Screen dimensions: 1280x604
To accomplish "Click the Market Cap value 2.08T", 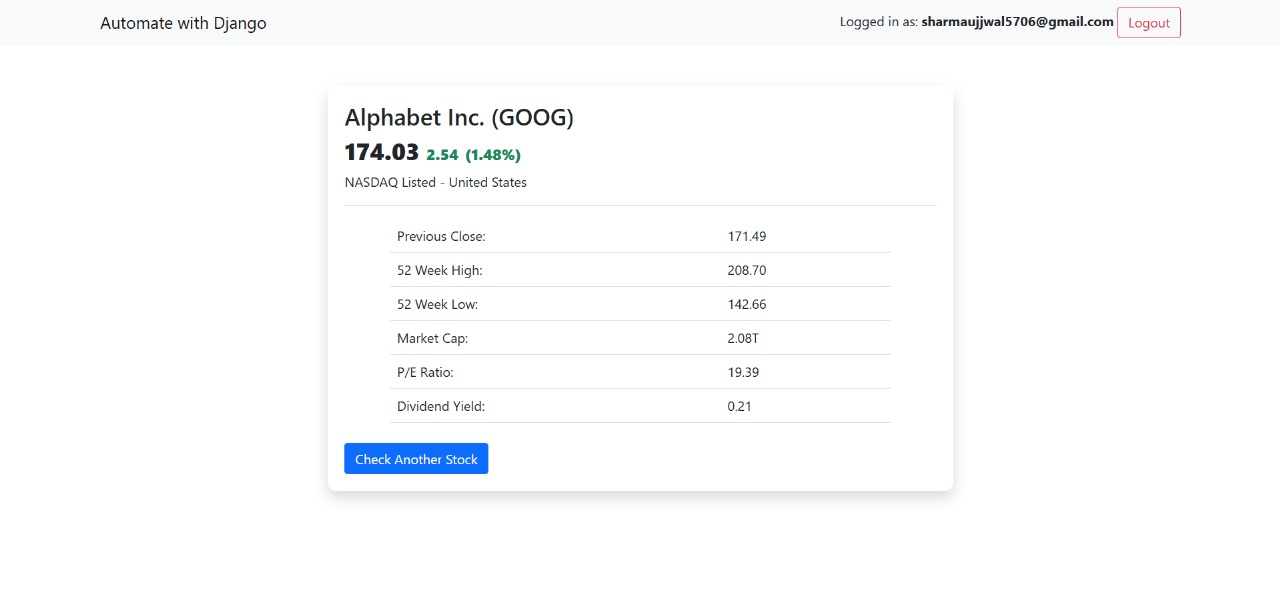I will pyautogui.click(x=743, y=339).
